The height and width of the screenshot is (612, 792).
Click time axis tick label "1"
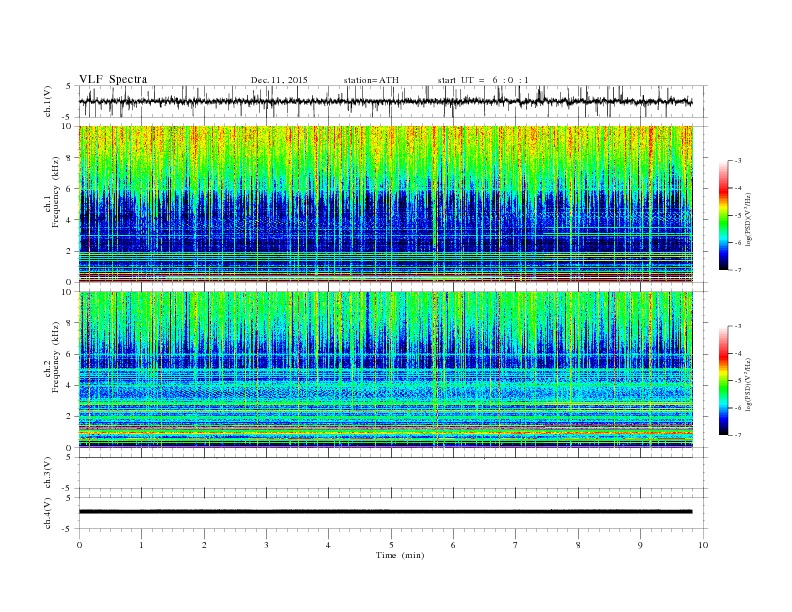[141, 545]
